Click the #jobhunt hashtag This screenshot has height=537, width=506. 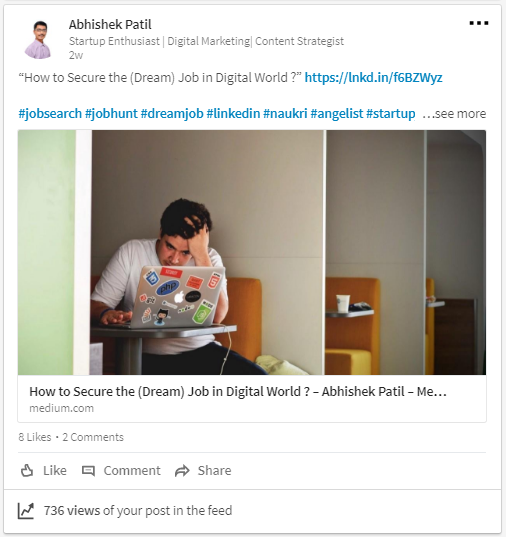(111, 113)
